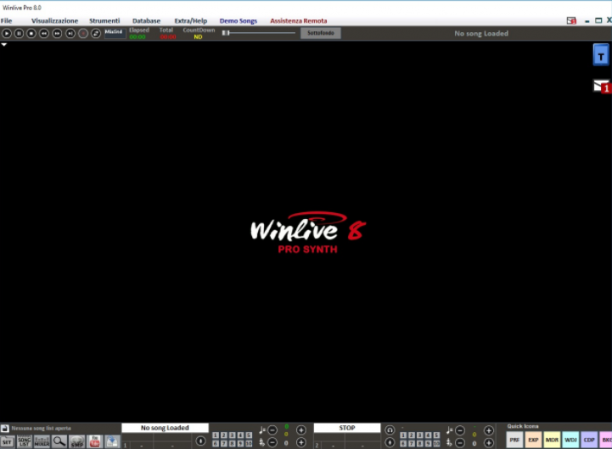Viewport: 612px width, 449px height.
Task: Click the song list file icon
Action: (x=5, y=428)
